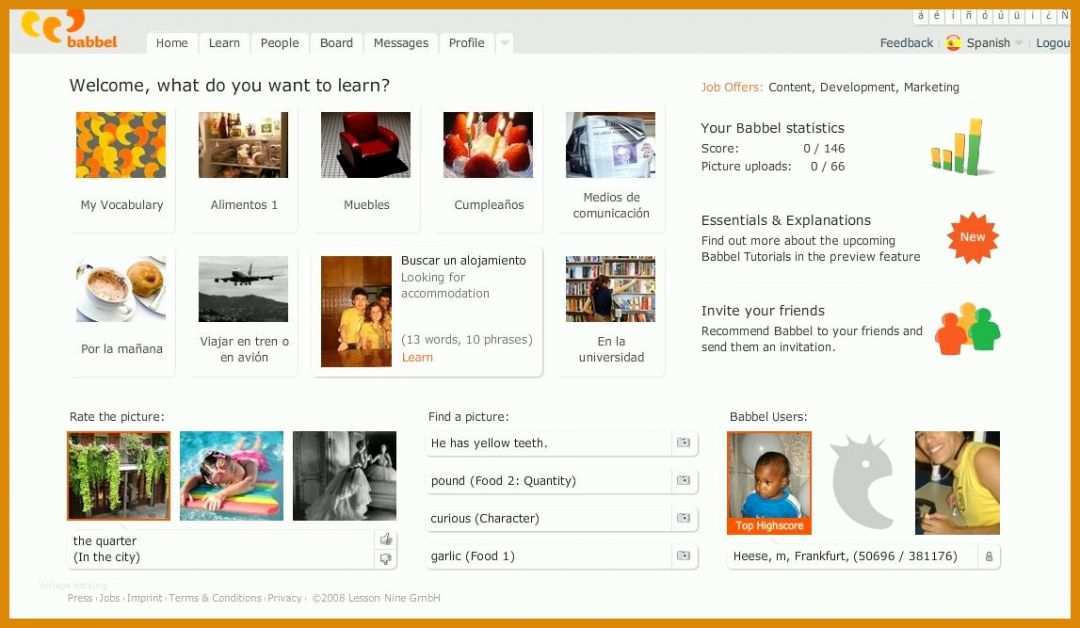This screenshot has height=628, width=1080.
Task: Insert the ñ special character key
Action: click(968, 16)
